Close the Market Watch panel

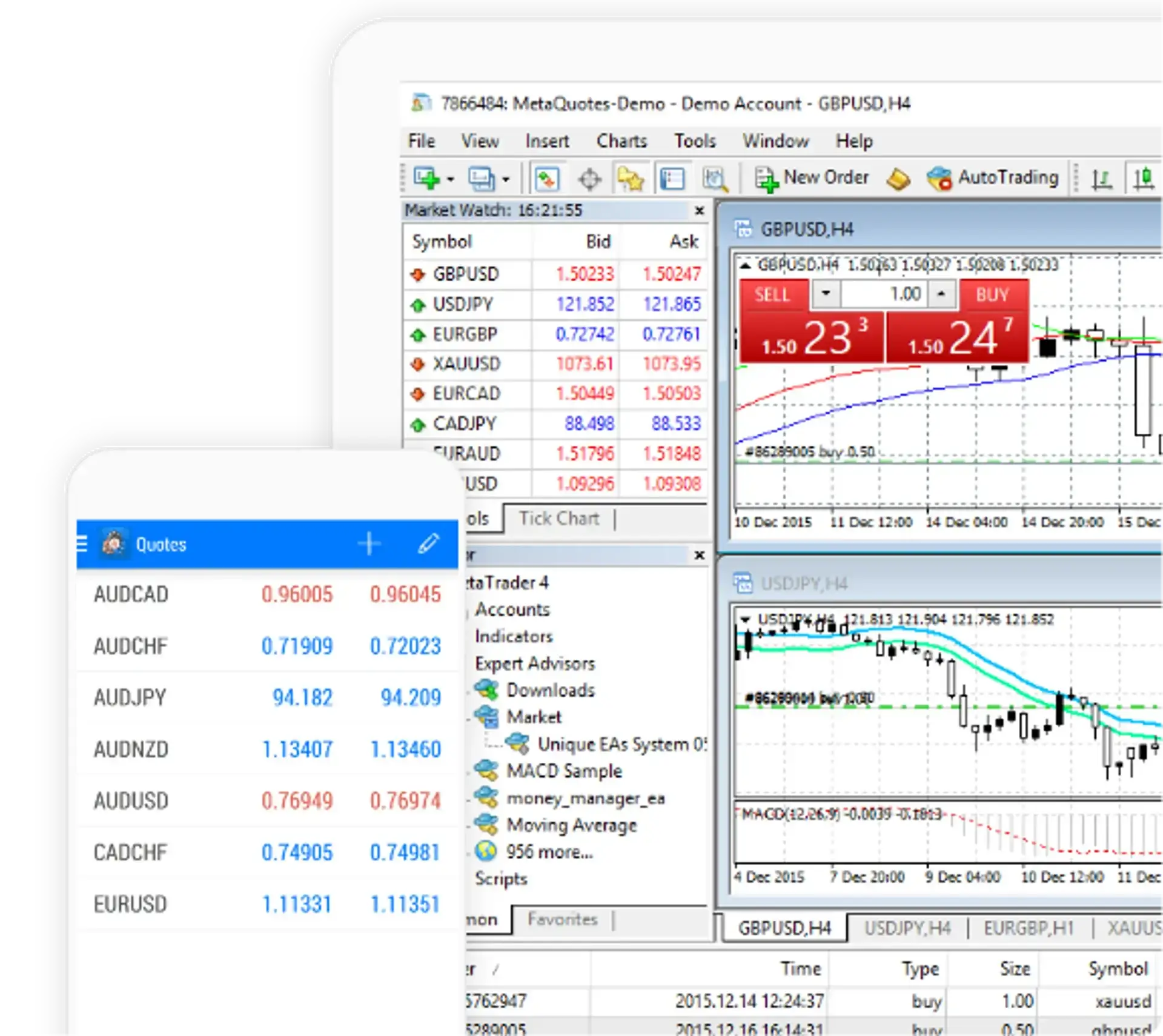(699, 210)
